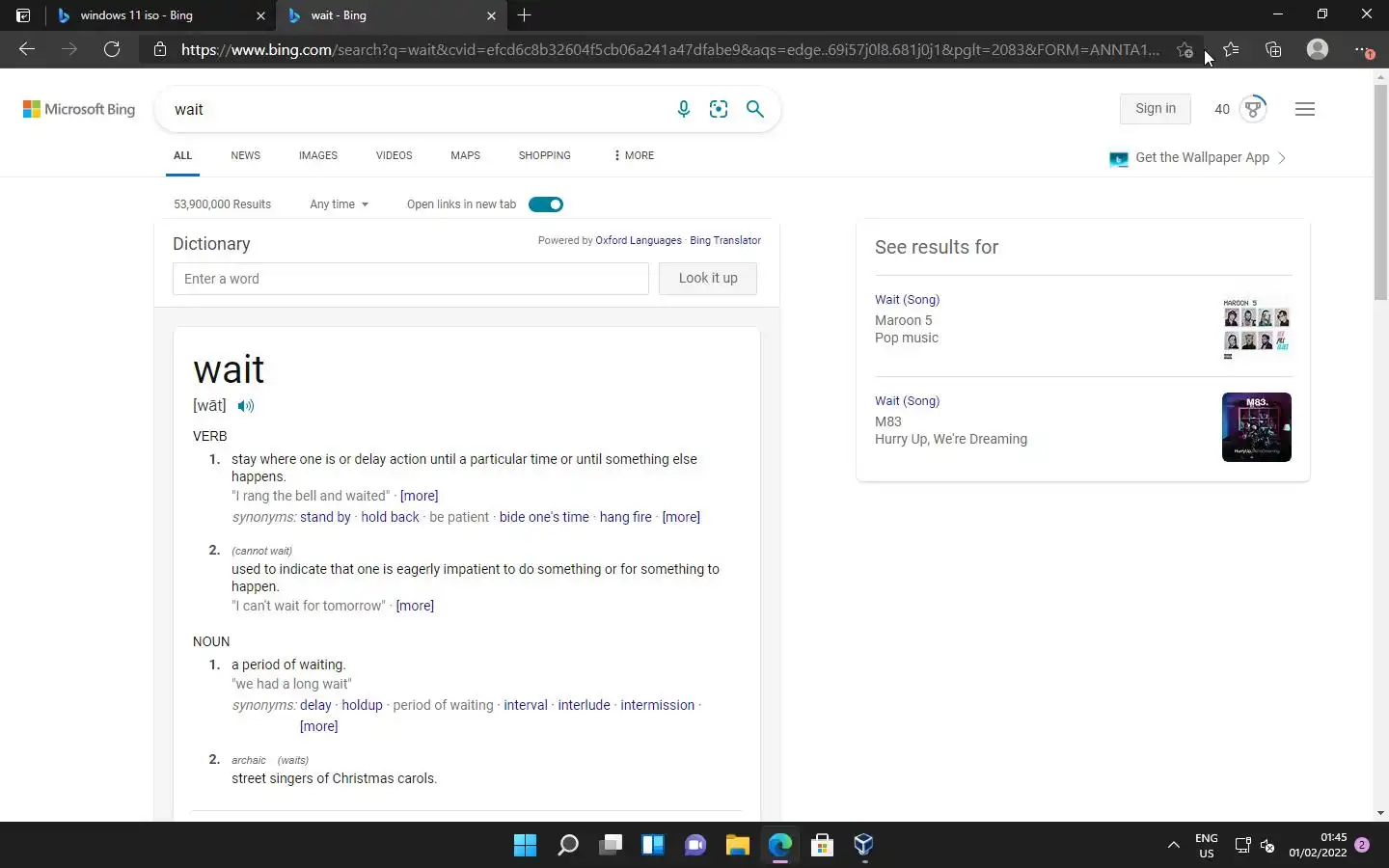Expand the Any time filter dropdown
The width and height of the screenshot is (1389, 868).
click(x=339, y=204)
